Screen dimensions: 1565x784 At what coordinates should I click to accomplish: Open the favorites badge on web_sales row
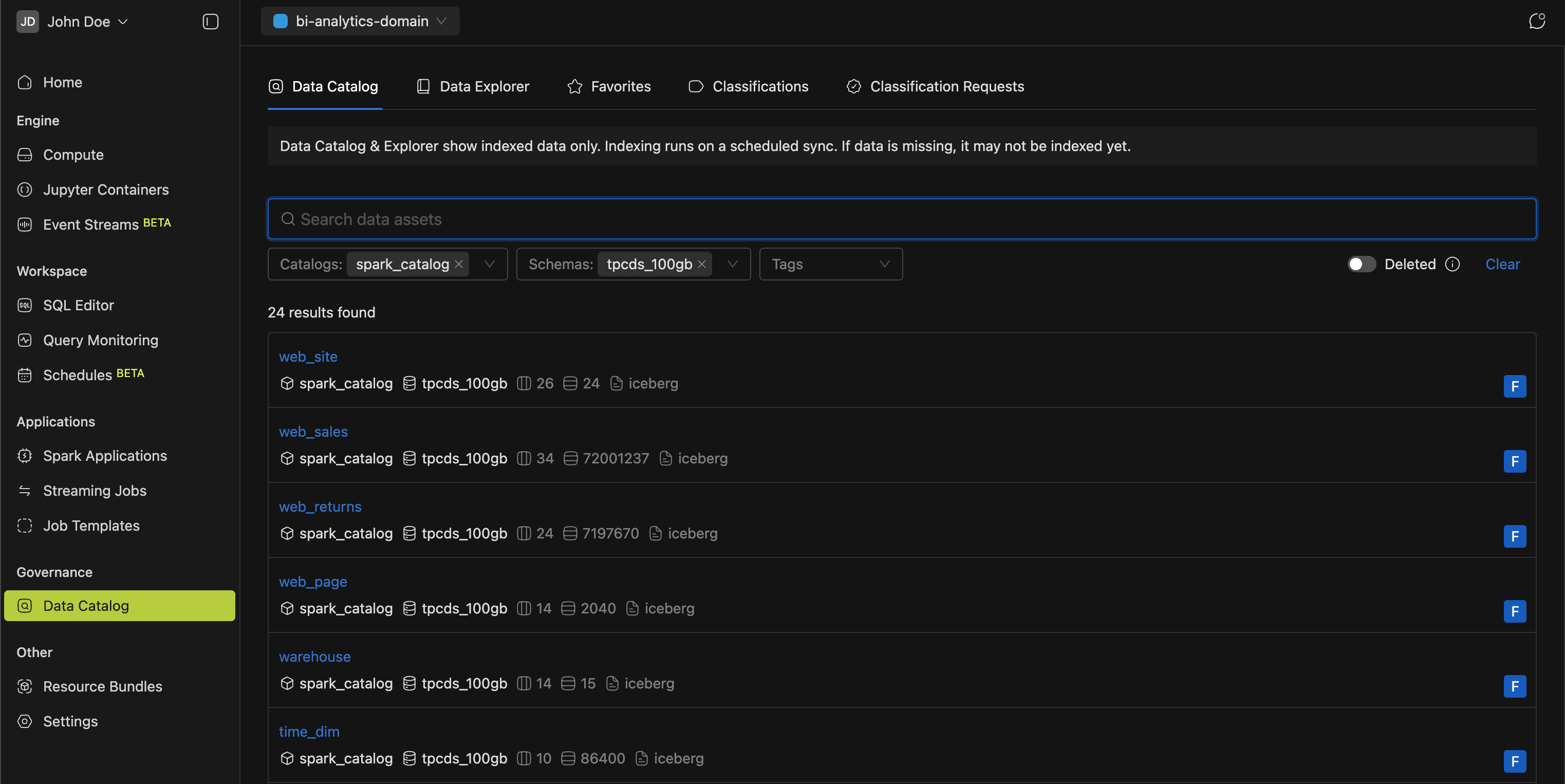[x=1515, y=461]
